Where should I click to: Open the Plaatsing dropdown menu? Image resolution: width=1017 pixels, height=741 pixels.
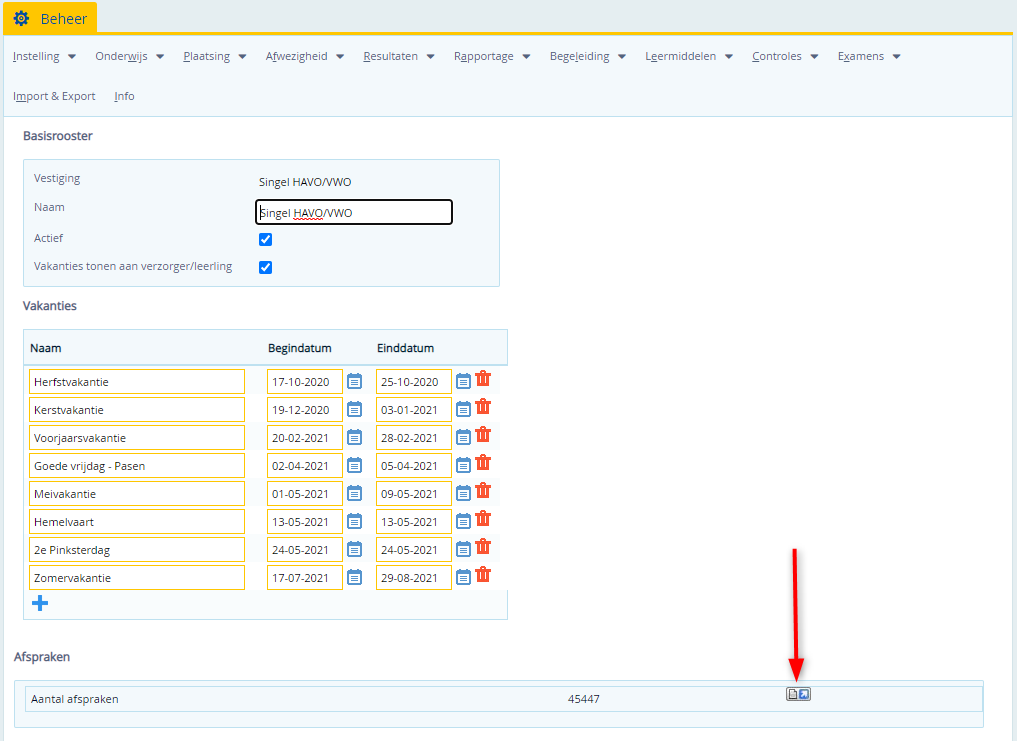pyautogui.click(x=215, y=56)
